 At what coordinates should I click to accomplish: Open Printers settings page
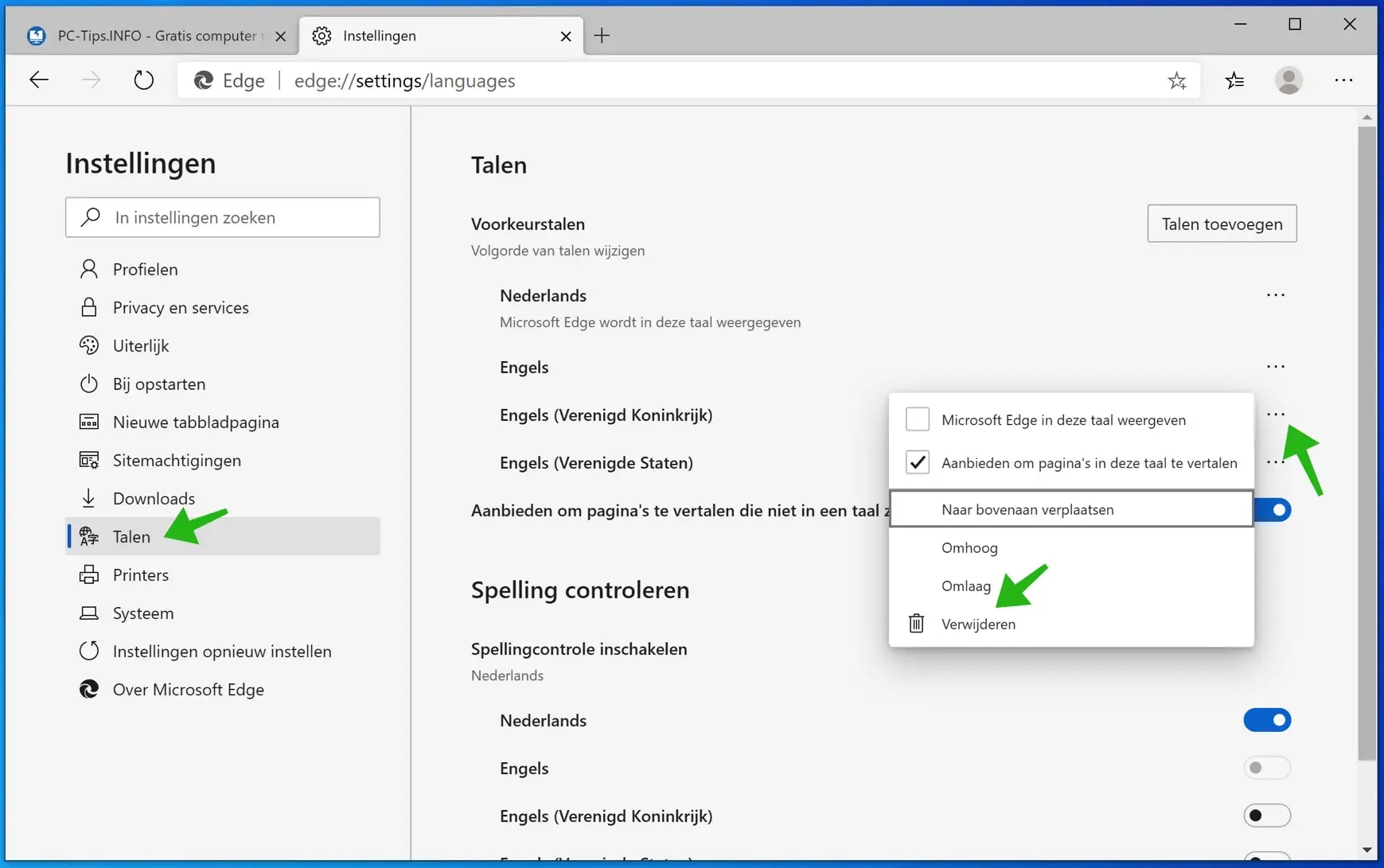point(223,574)
